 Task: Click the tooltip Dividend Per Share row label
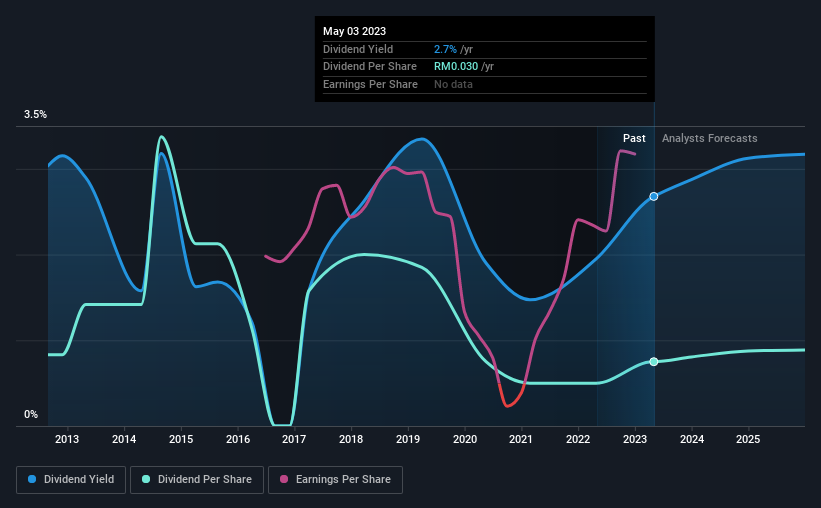tap(370, 67)
